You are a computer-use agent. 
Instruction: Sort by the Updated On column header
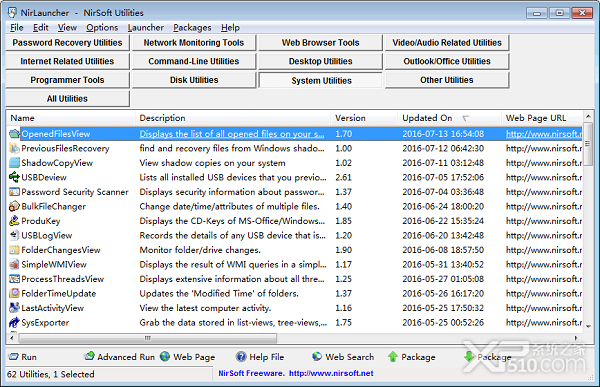(450, 118)
